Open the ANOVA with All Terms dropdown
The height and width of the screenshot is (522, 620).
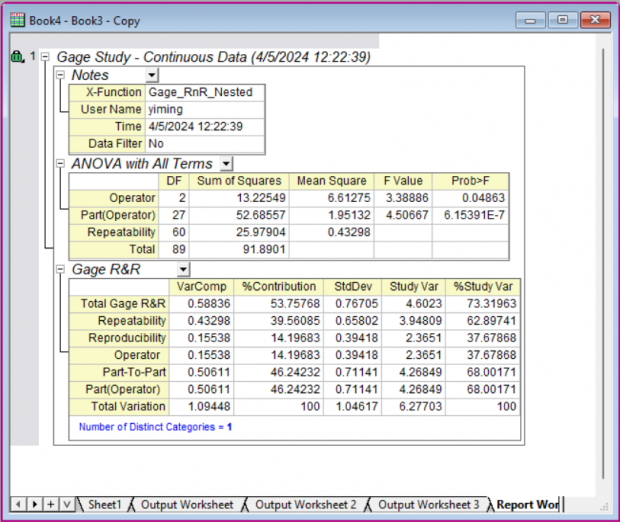[x=226, y=163]
